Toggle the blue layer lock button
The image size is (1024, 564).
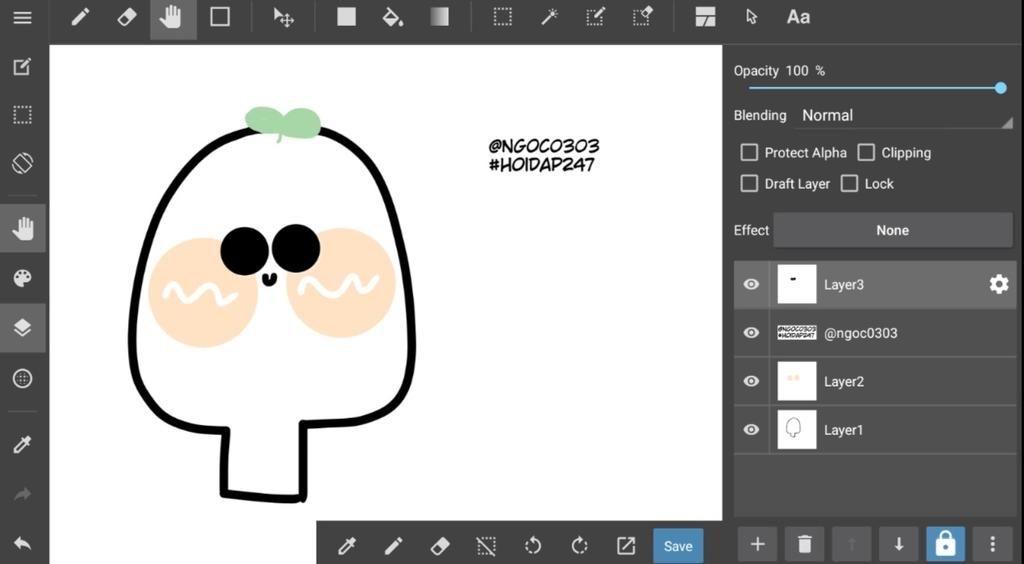pos(946,544)
